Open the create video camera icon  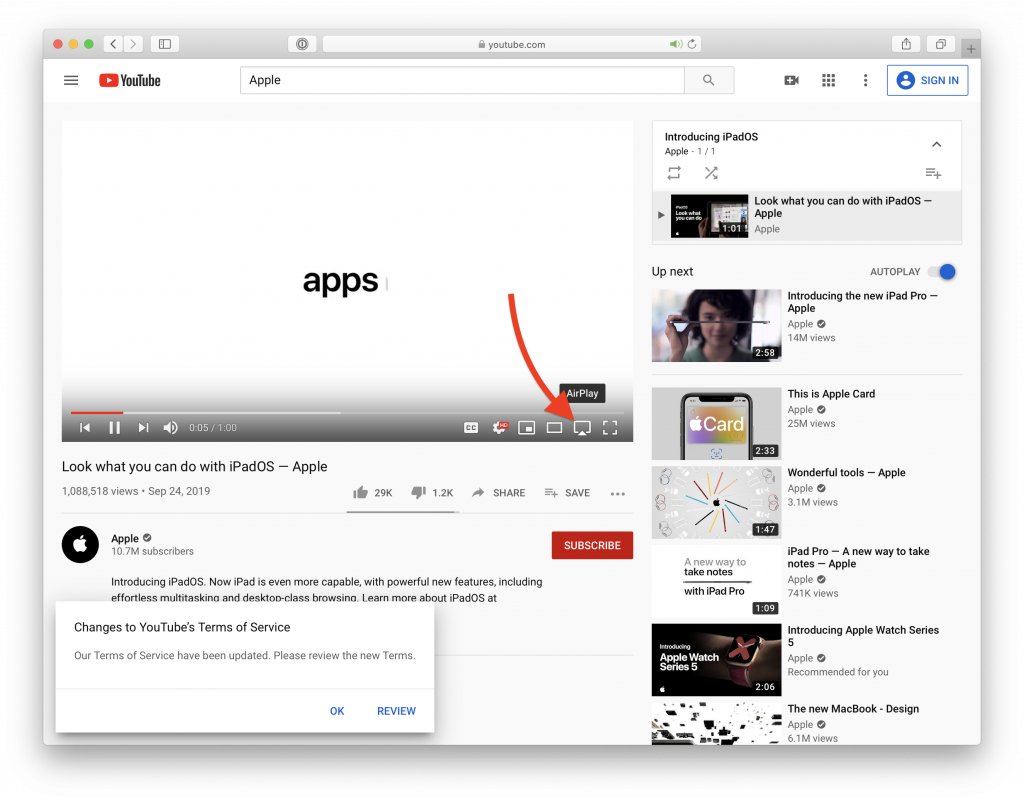click(x=792, y=80)
